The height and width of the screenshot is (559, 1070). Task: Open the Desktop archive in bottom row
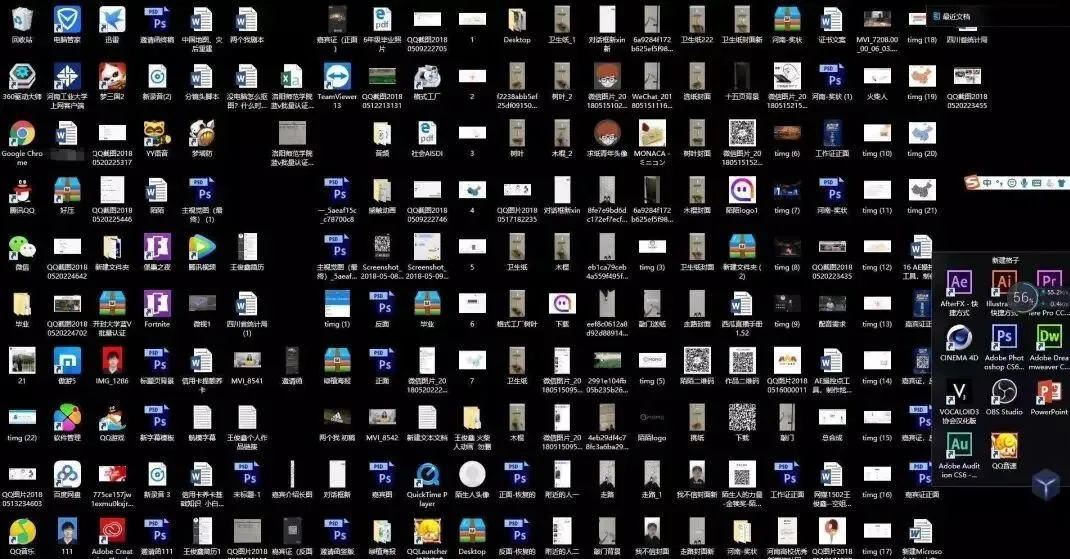[x=472, y=531]
